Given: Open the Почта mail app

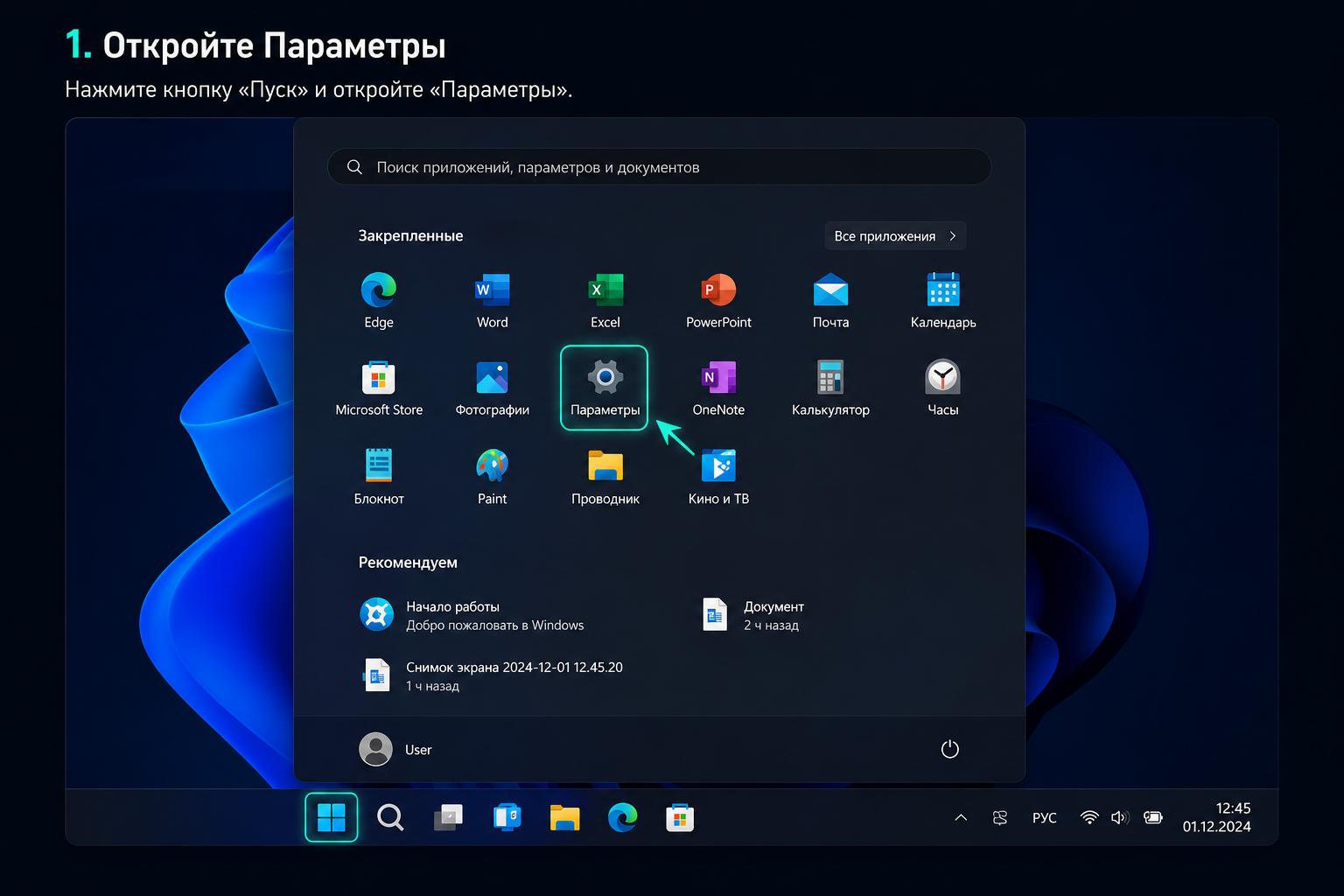Looking at the screenshot, I should pos(831,300).
